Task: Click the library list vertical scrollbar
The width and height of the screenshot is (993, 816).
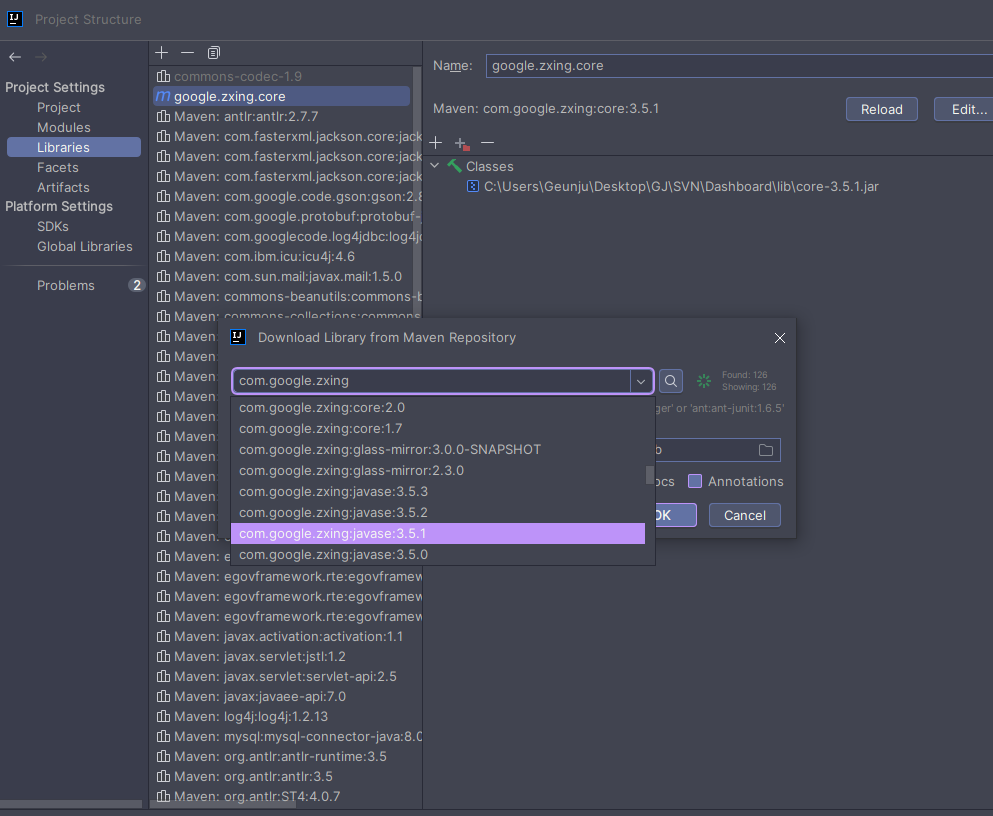Action: click(x=417, y=190)
